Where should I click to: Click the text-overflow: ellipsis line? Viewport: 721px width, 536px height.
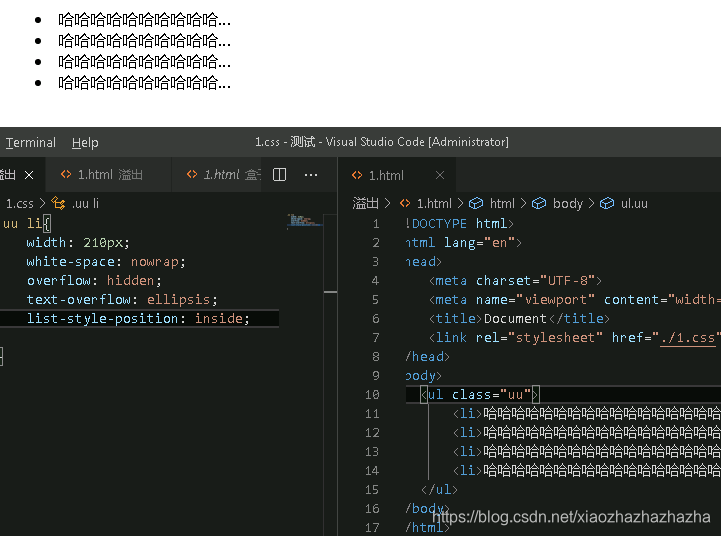122,300
